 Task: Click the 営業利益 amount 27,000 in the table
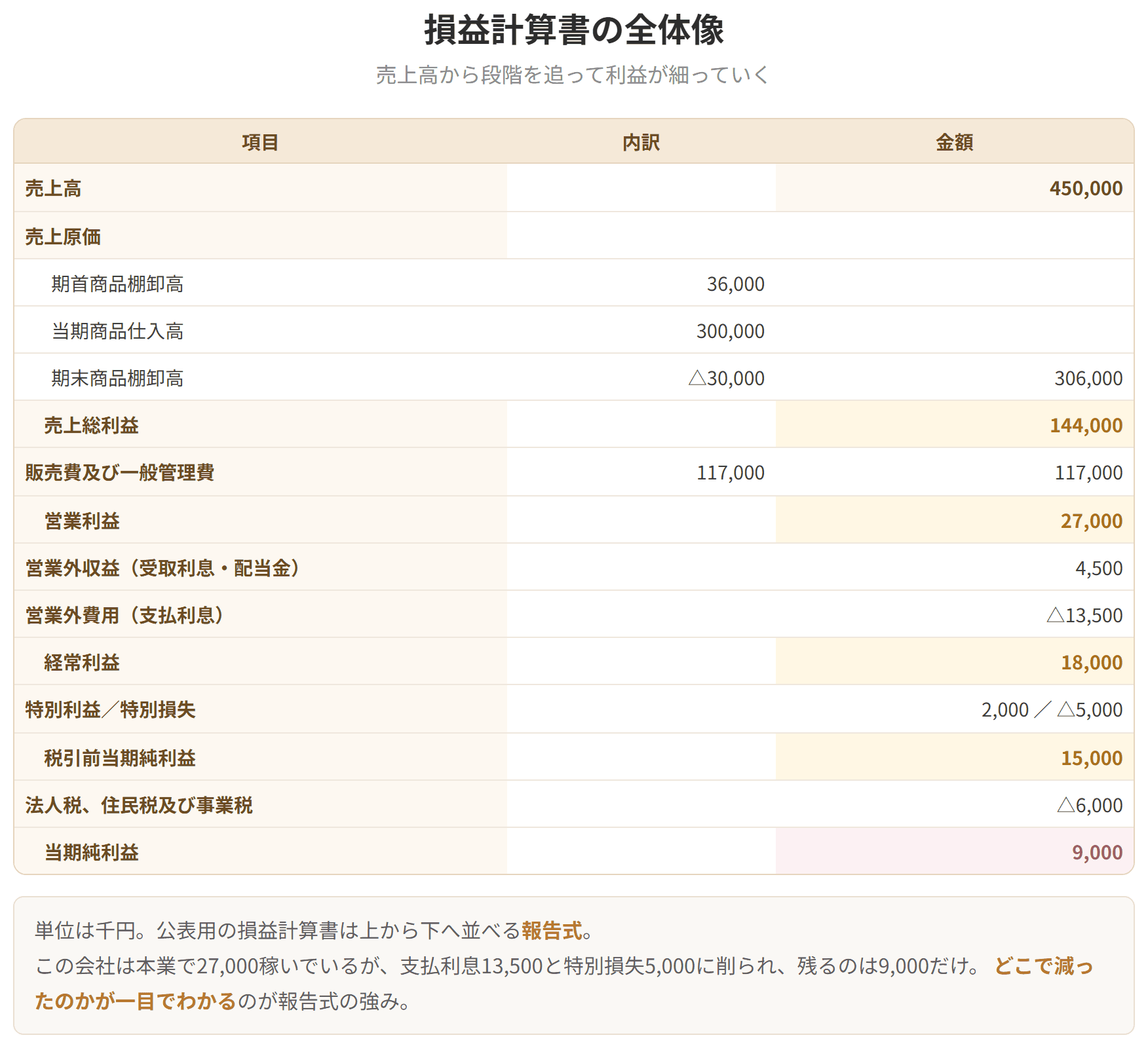coord(1092,521)
